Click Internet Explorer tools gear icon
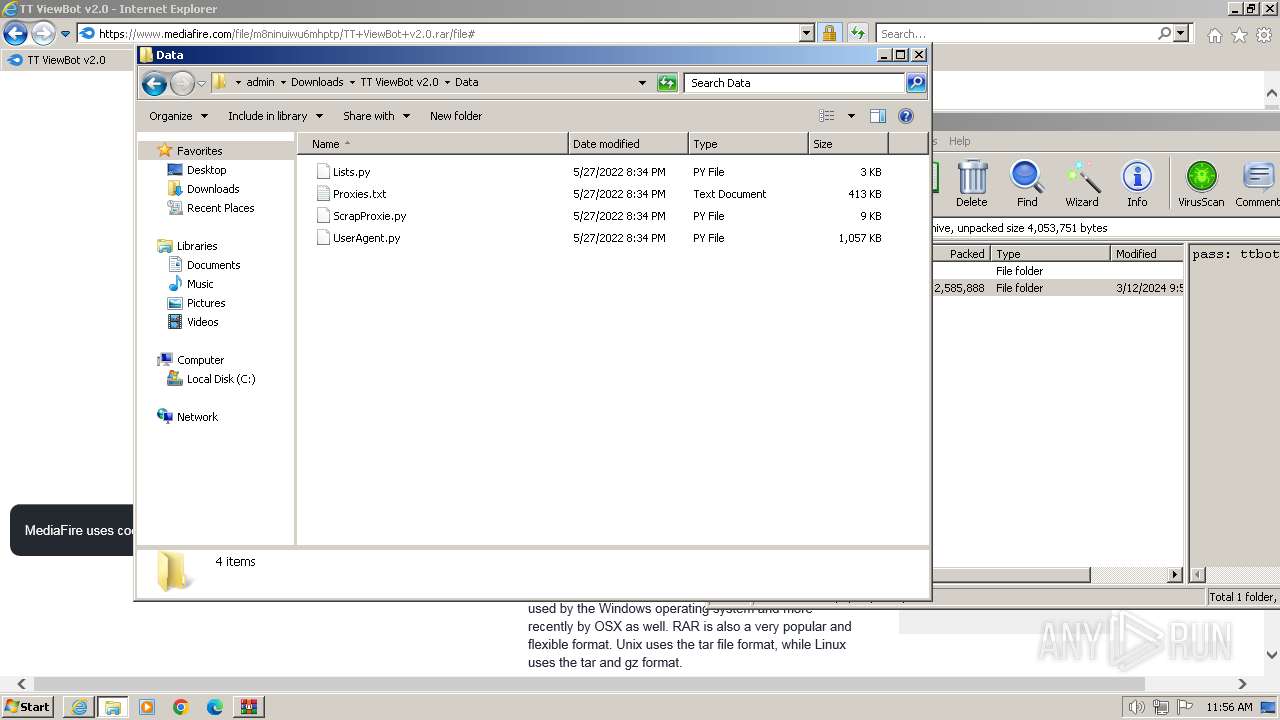Image resolution: width=1280 pixels, height=720 pixels. pyautogui.click(x=1264, y=35)
